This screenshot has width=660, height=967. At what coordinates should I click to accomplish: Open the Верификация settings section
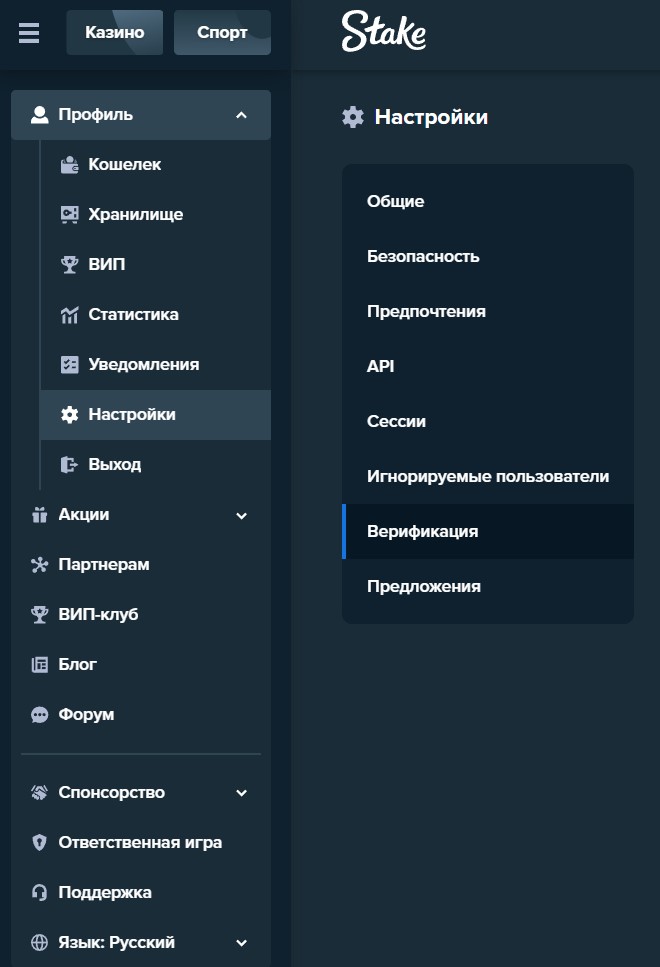420,531
